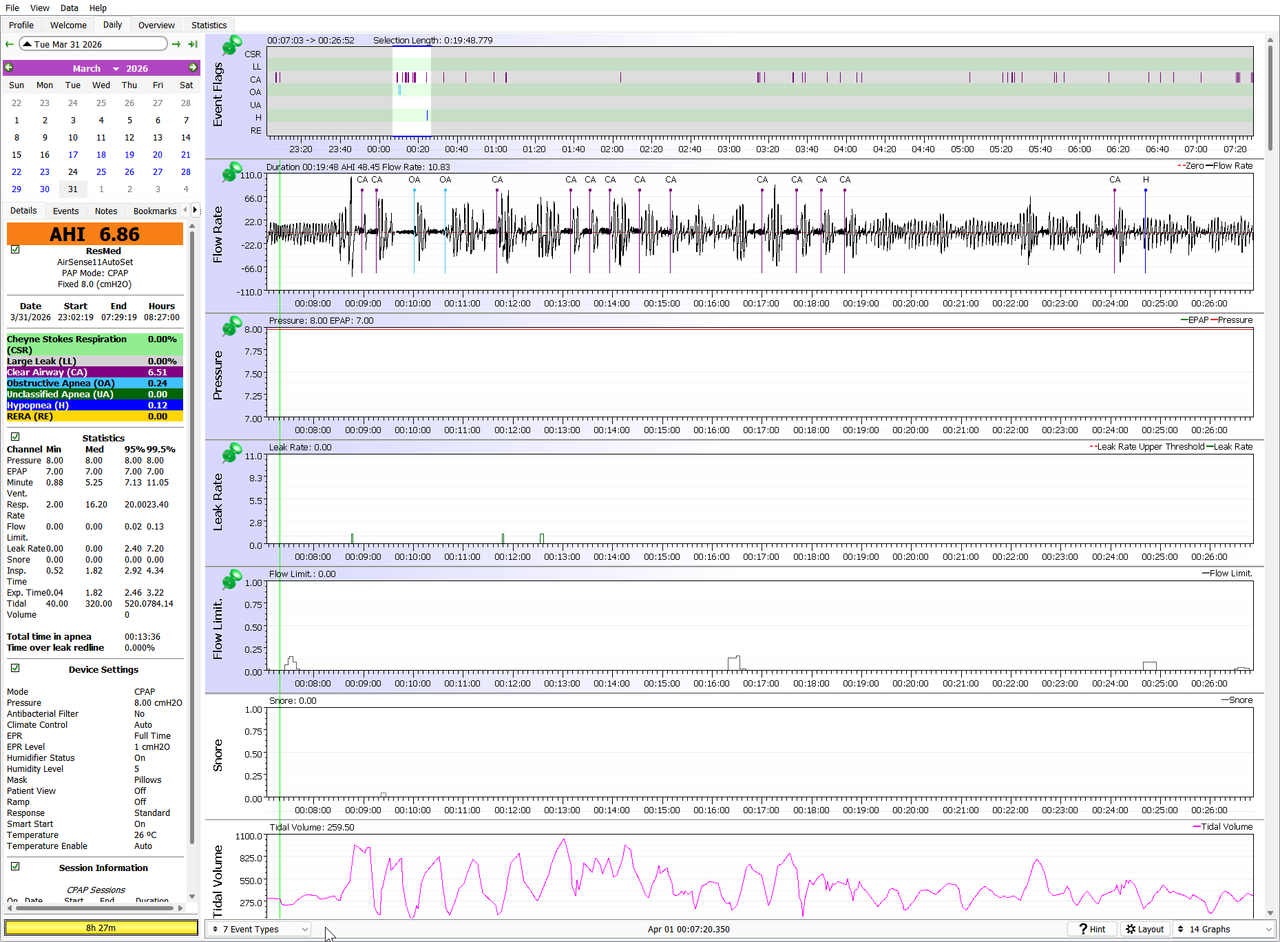Click the CPAP Sessions heading
The height and width of the screenshot is (942, 1280).
[96, 889]
